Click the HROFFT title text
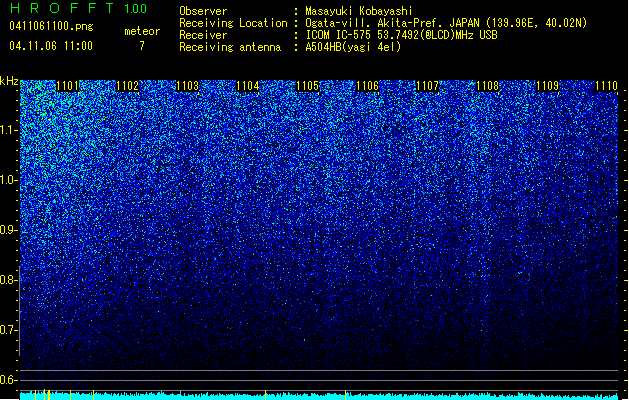629x400 pixels. click(x=62, y=8)
